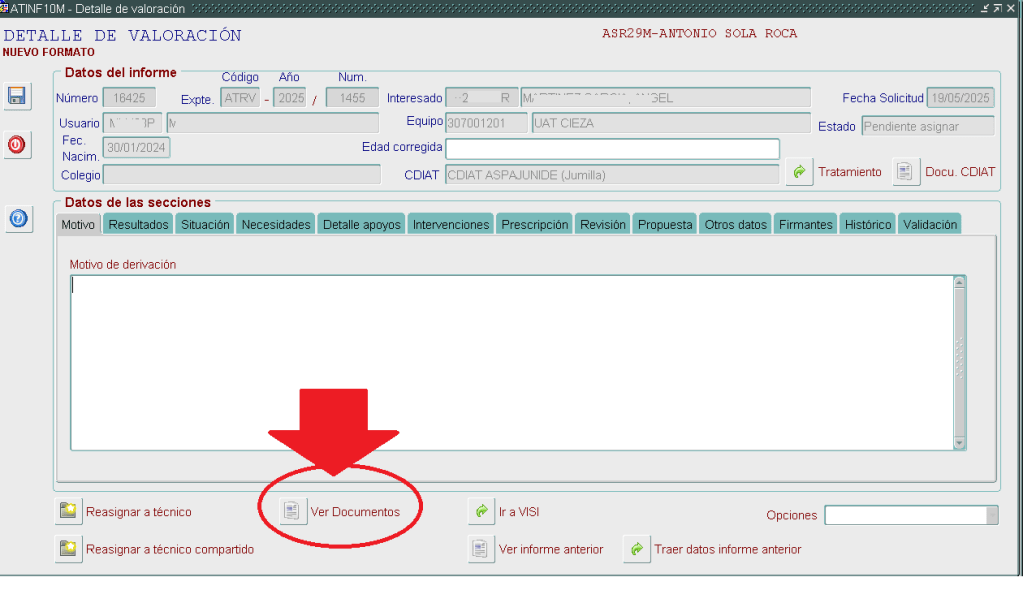Open the Intervenciones tab
This screenshot has width=1023, height=590.
[x=450, y=225]
